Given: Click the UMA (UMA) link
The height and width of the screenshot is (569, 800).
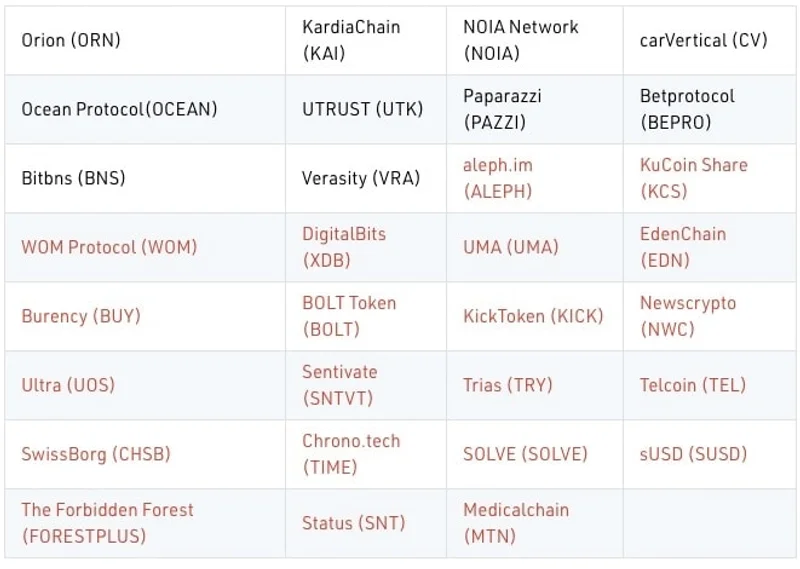Looking at the screenshot, I should point(511,247).
